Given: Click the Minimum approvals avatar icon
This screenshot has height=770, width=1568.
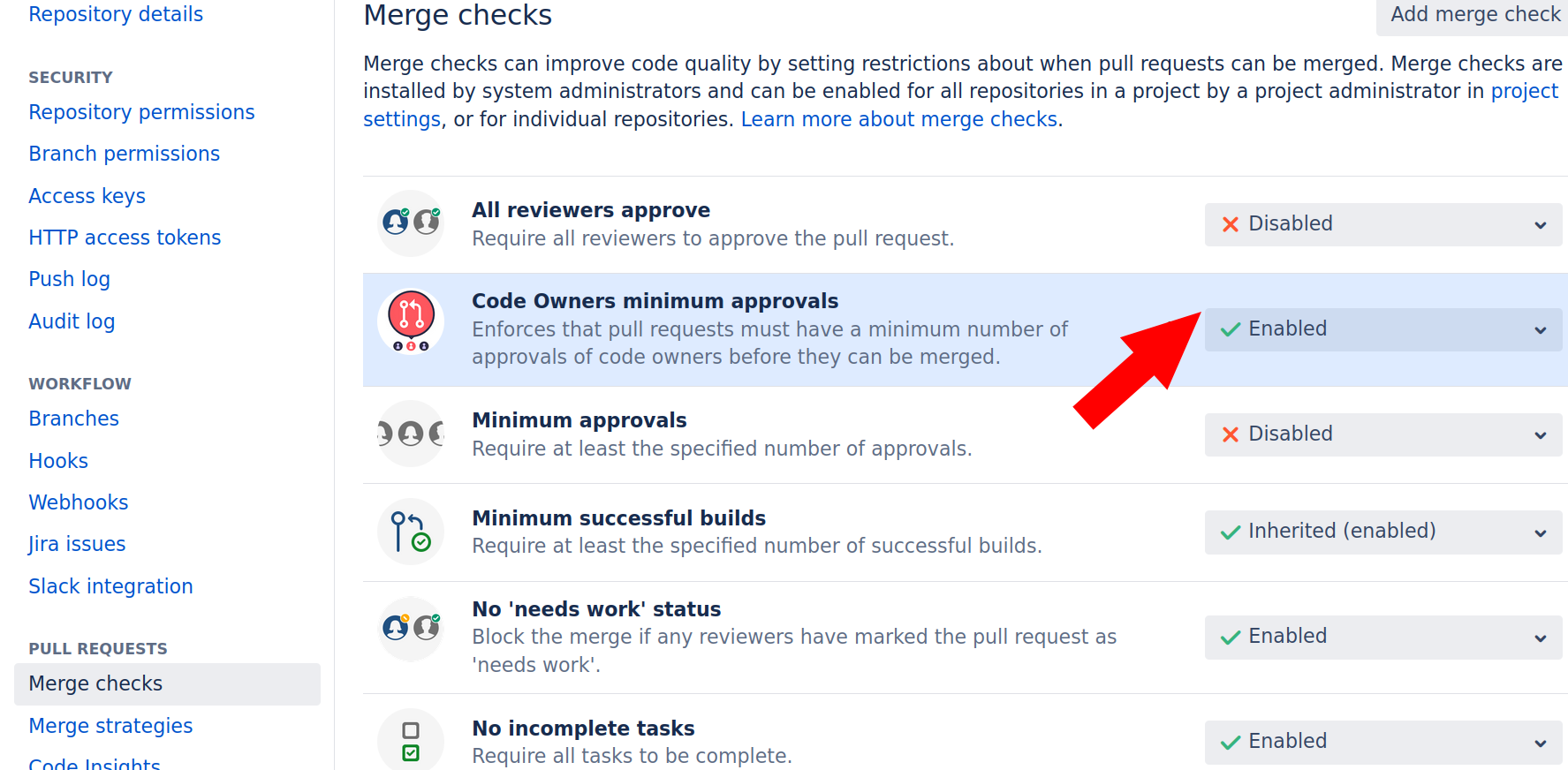Looking at the screenshot, I should pos(411,434).
